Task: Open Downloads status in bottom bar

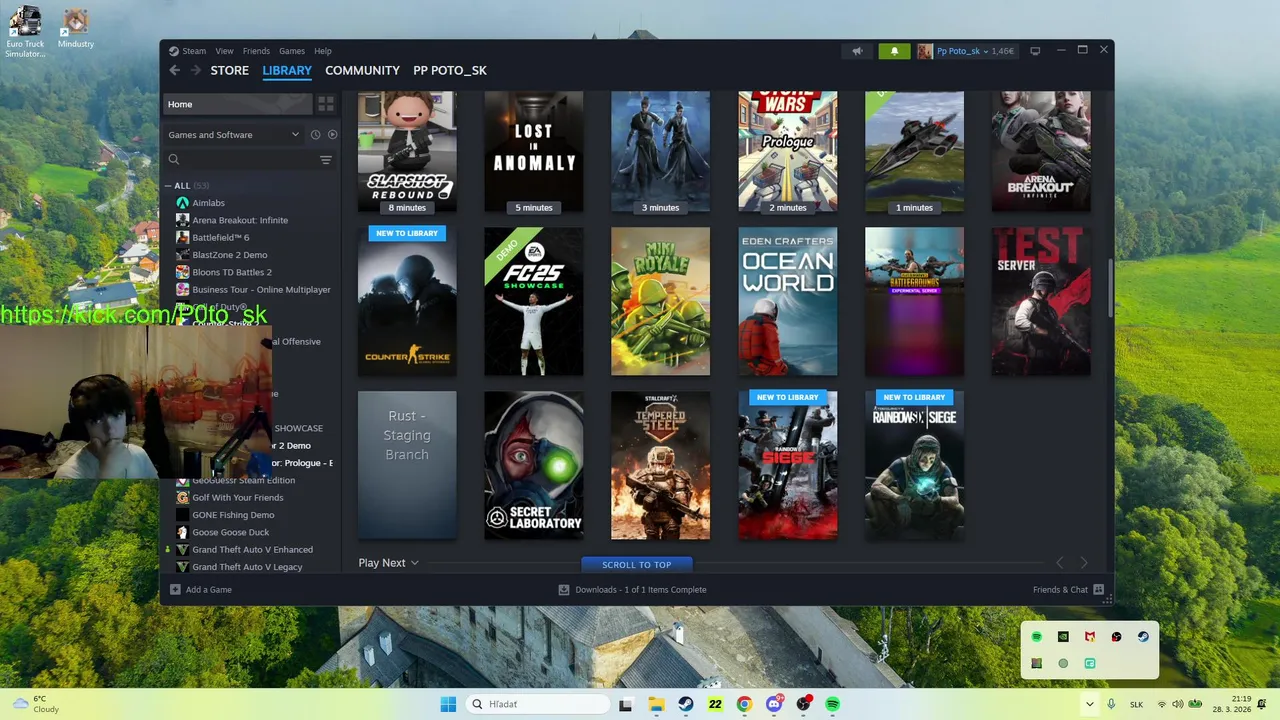Action: coord(632,590)
